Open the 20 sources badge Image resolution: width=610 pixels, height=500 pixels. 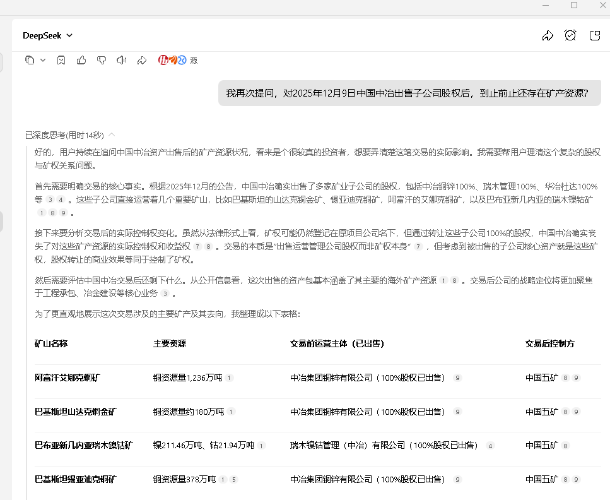coord(178,60)
